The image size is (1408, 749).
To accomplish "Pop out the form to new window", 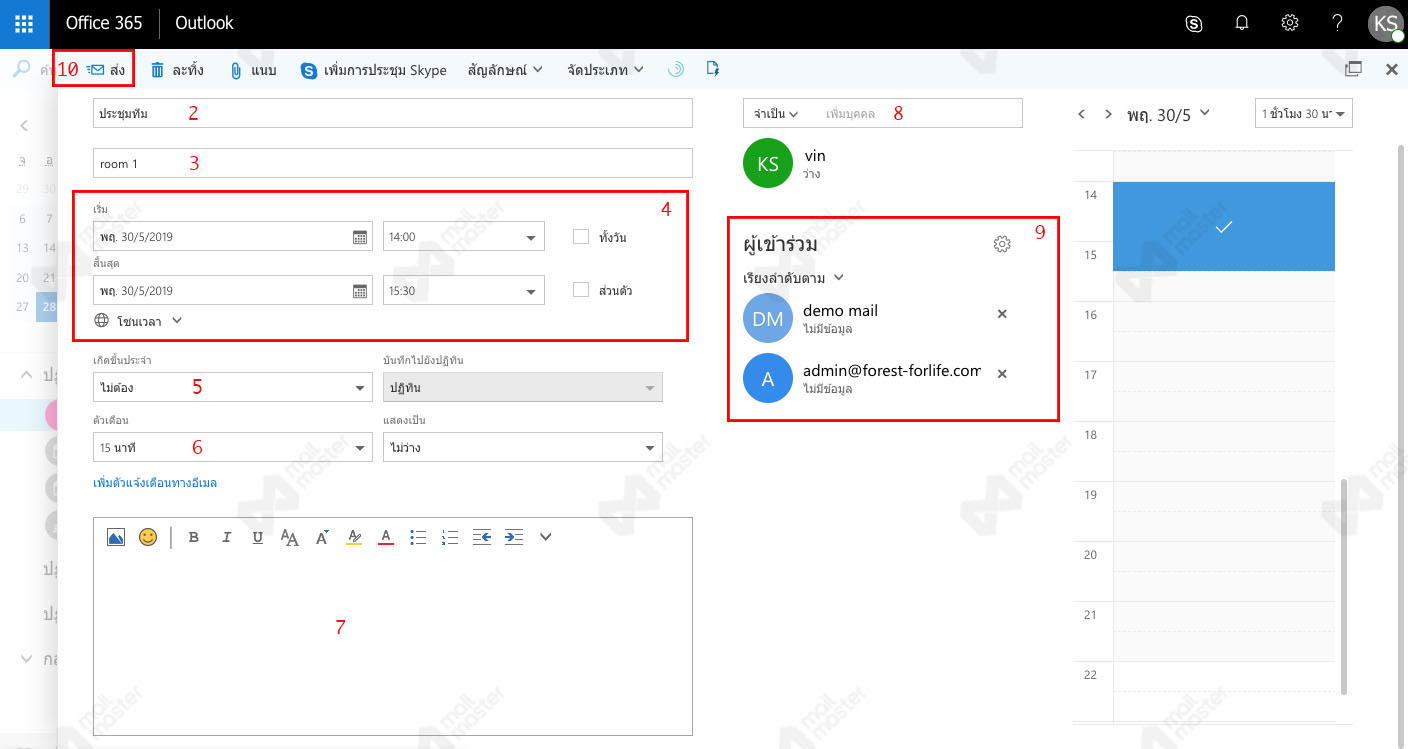I will point(1354,69).
